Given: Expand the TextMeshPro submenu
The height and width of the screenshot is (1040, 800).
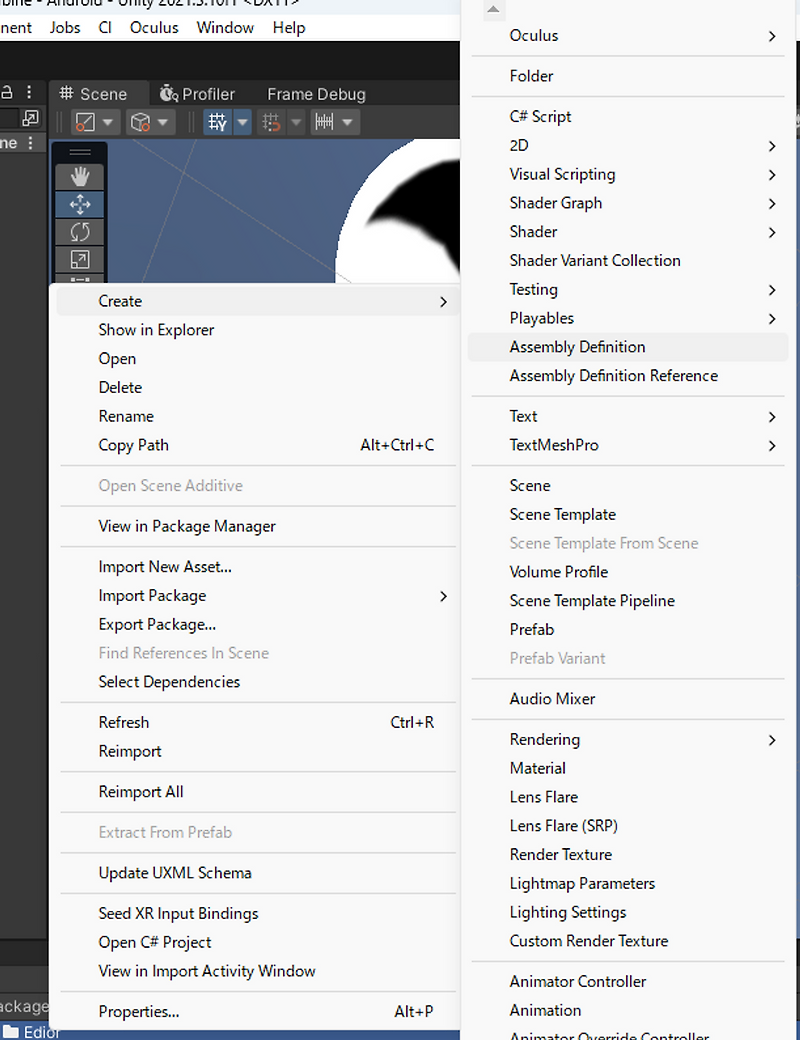Looking at the screenshot, I should (628, 445).
